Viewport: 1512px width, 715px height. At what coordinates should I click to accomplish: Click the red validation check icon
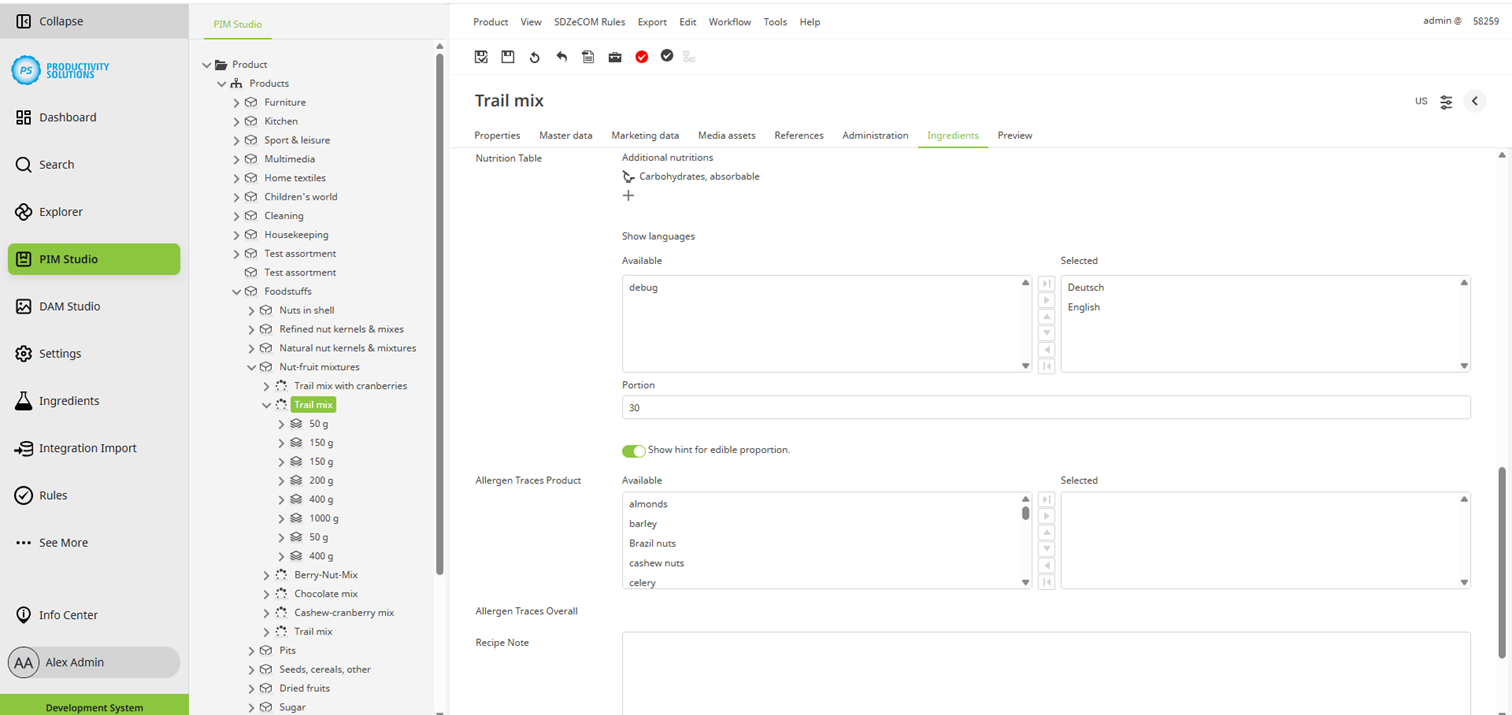point(641,57)
